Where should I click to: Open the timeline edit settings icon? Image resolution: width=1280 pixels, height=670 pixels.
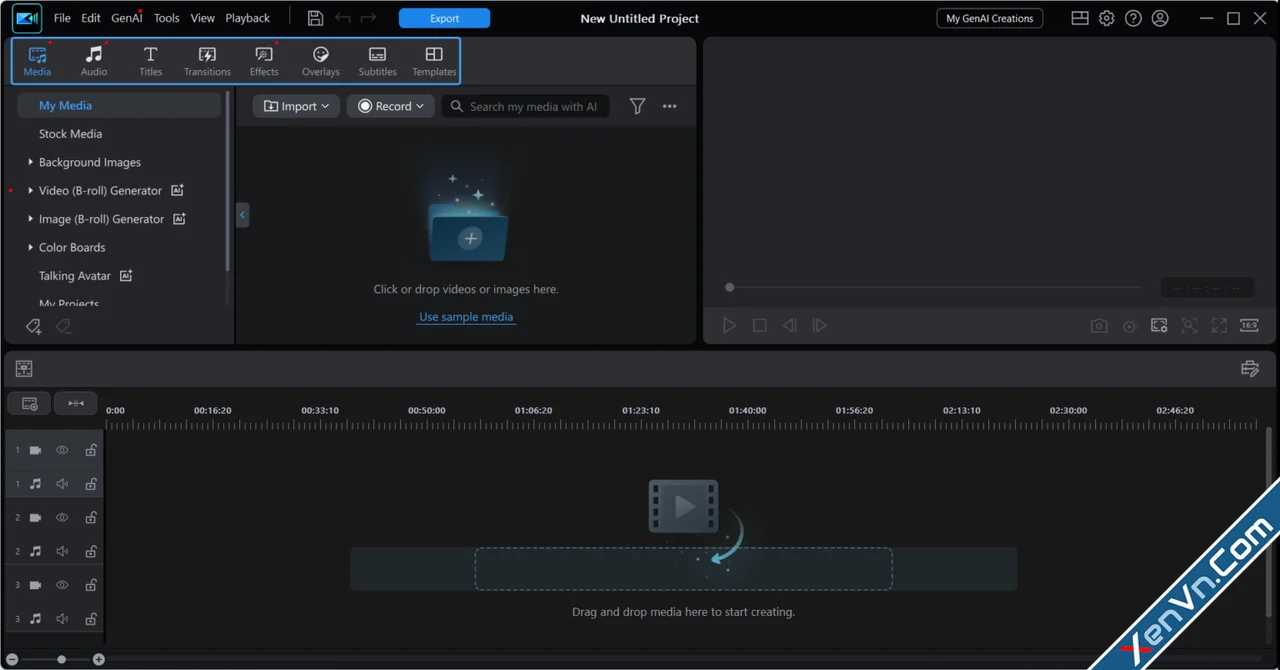coord(1249,369)
